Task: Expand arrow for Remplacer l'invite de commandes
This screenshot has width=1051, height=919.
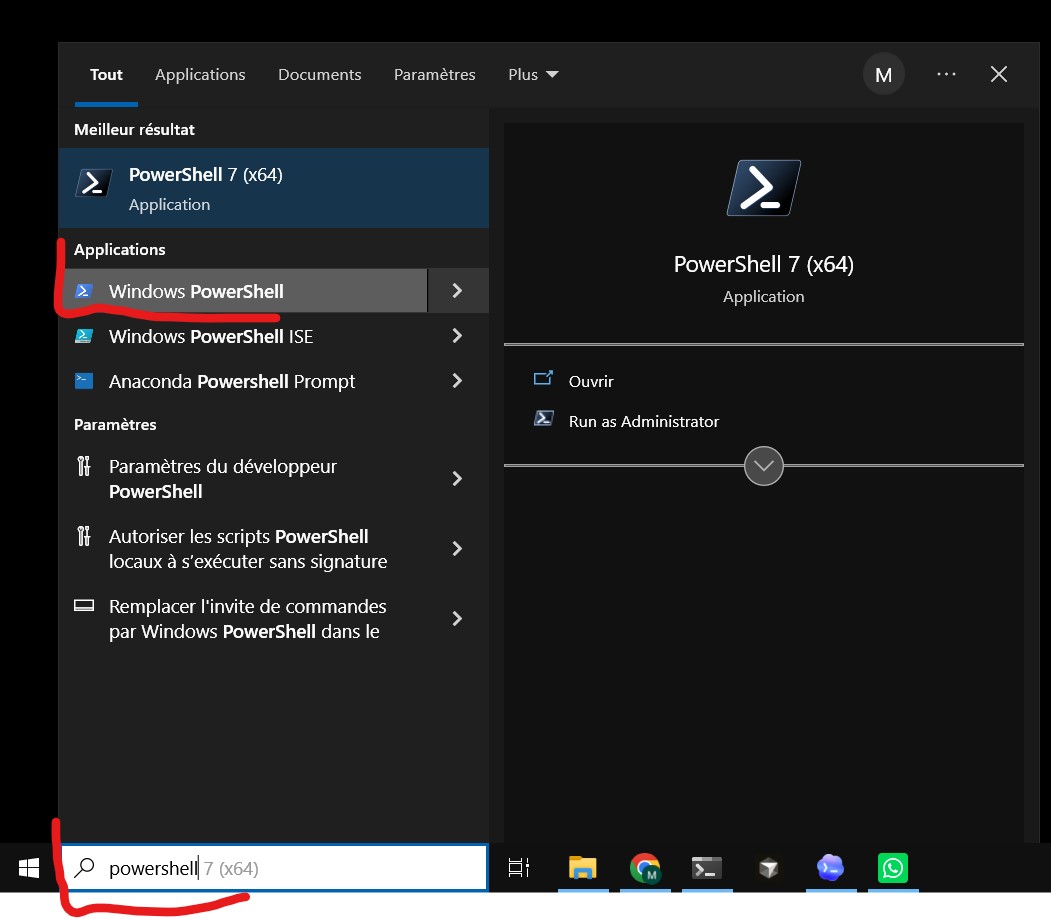Action: 458,619
